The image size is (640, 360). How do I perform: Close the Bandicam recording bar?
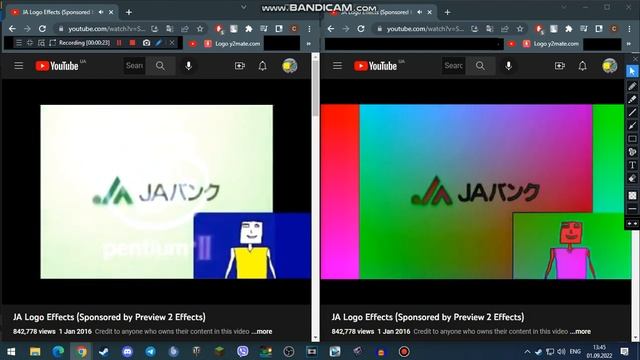pyautogui.click(x=172, y=42)
